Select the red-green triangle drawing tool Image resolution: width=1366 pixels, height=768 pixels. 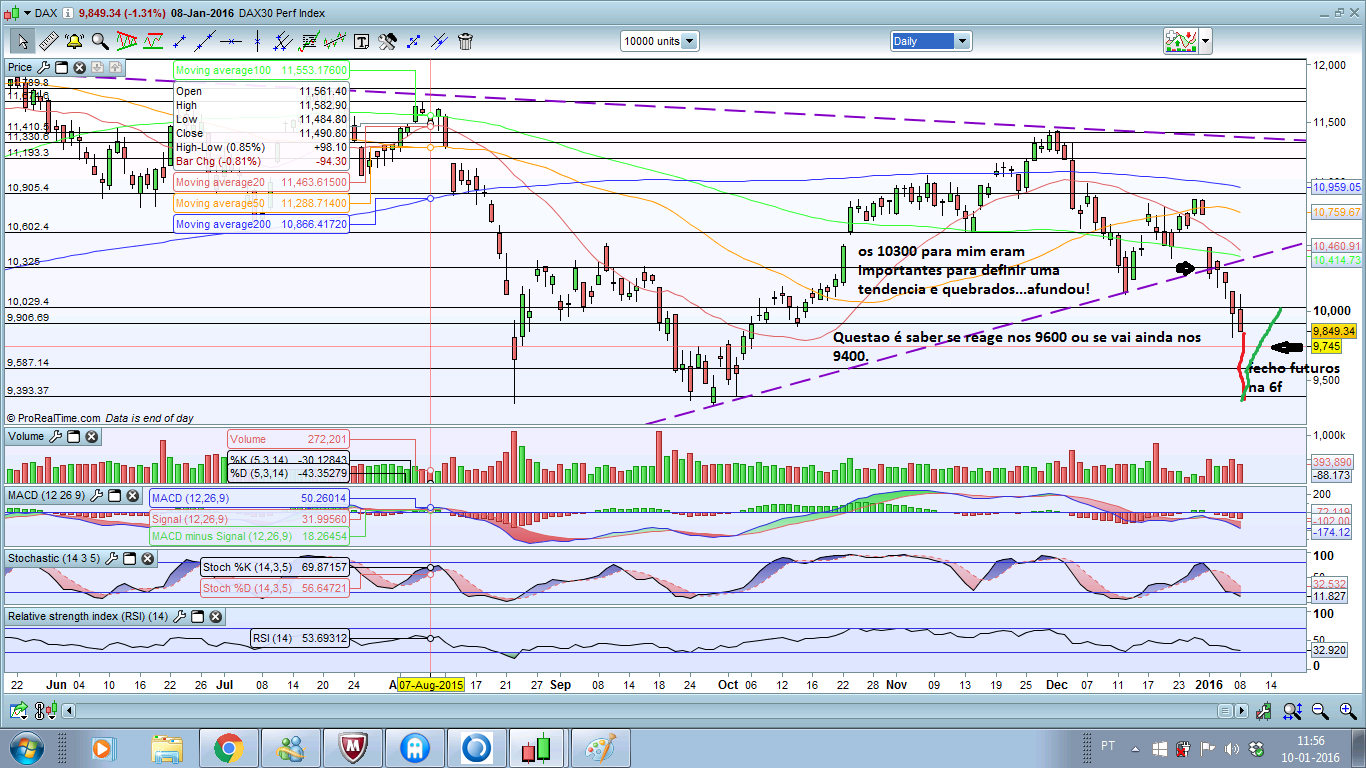click(127, 41)
